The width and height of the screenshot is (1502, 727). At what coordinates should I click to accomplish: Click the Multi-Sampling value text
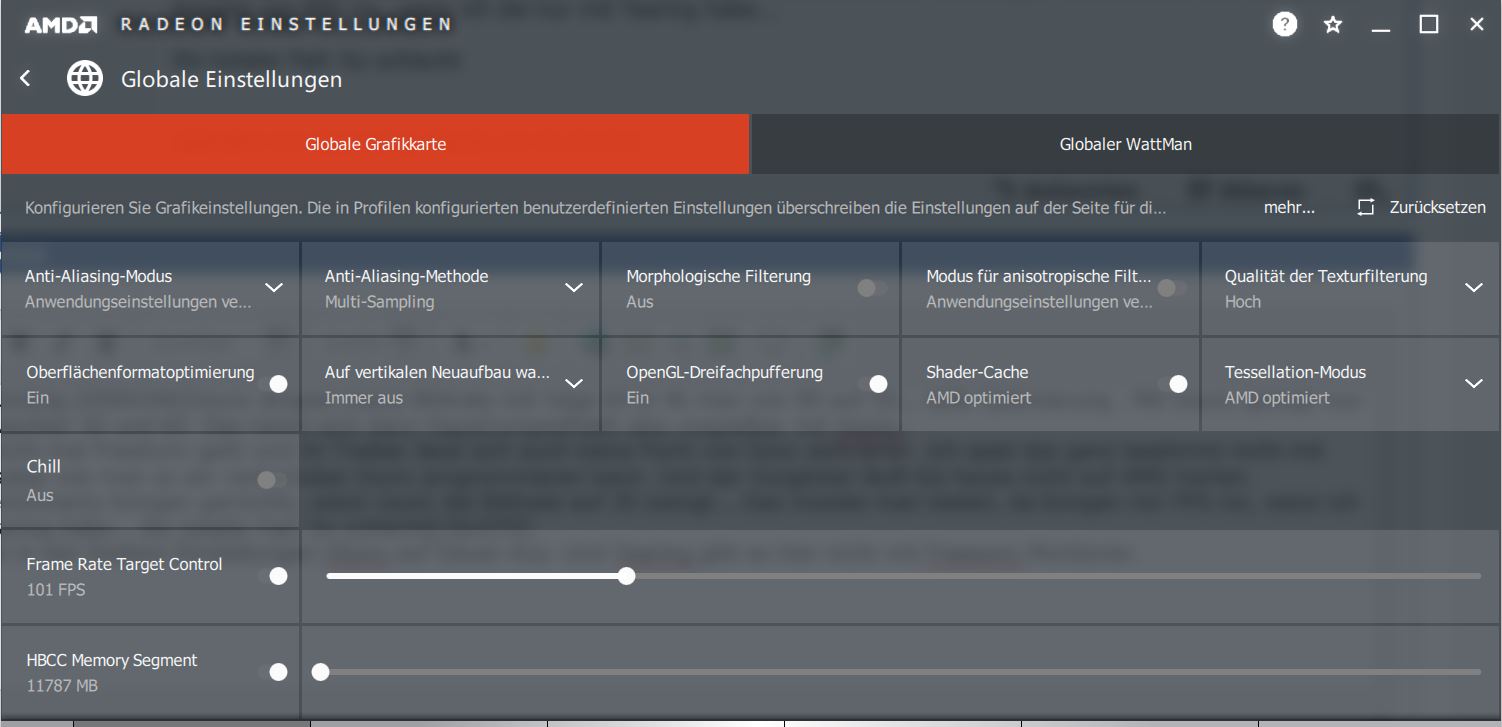click(x=380, y=302)
